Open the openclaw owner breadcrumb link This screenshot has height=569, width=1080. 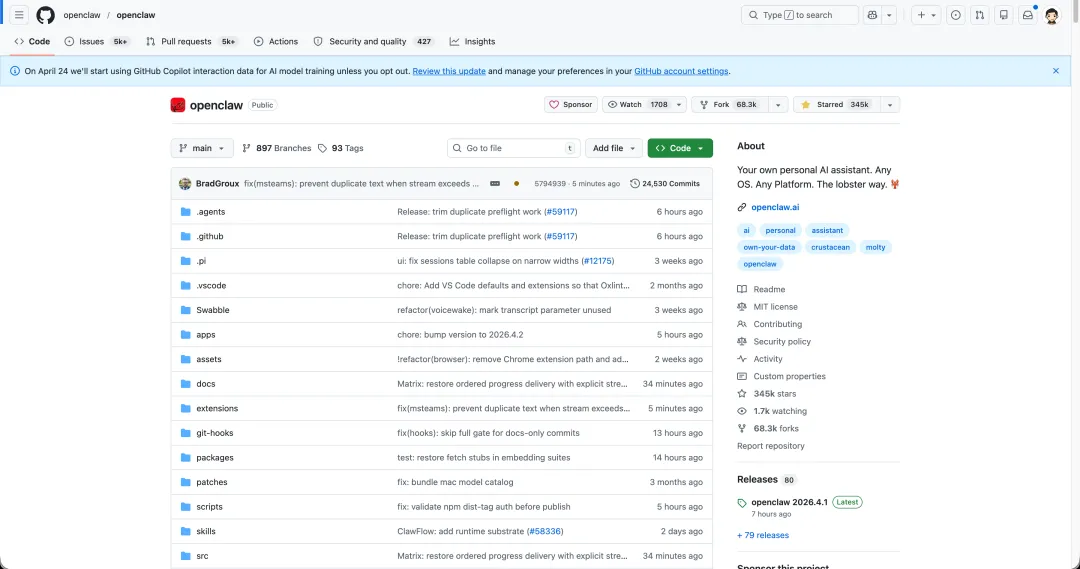point(82,14)
